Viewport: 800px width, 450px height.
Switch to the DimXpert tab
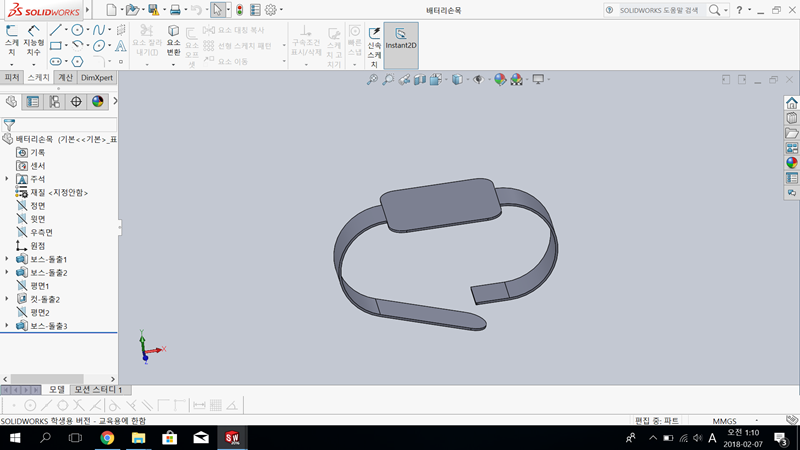[96, 78]
